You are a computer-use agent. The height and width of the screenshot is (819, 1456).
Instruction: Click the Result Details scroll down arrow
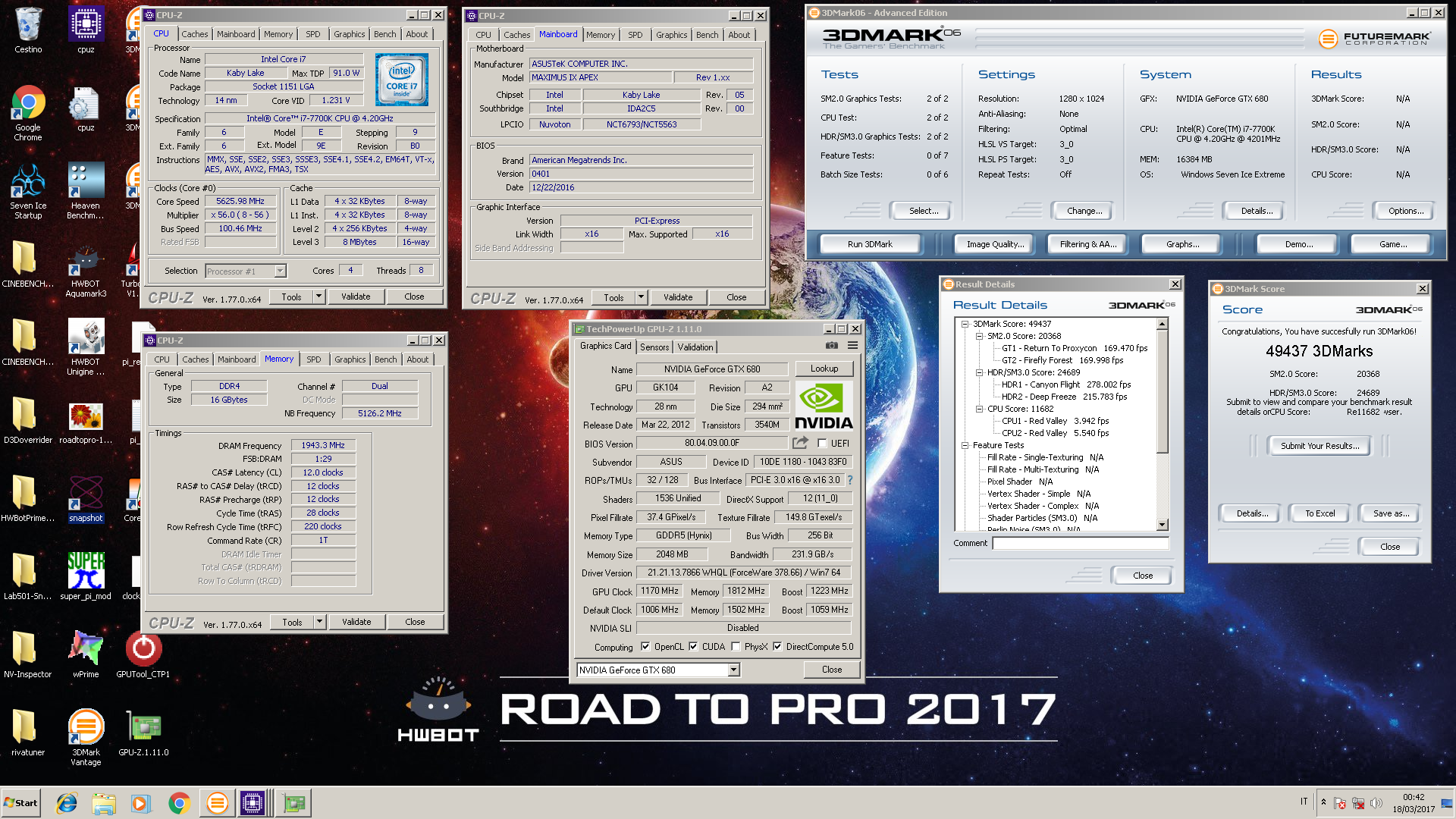point(1162,525)
